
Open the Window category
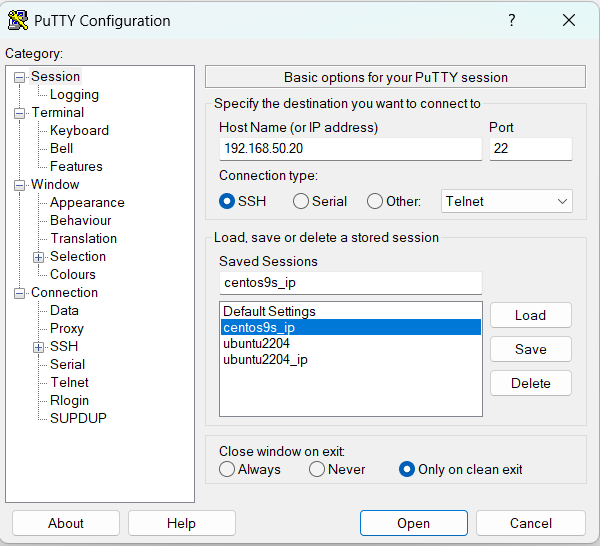click(55, 184)
